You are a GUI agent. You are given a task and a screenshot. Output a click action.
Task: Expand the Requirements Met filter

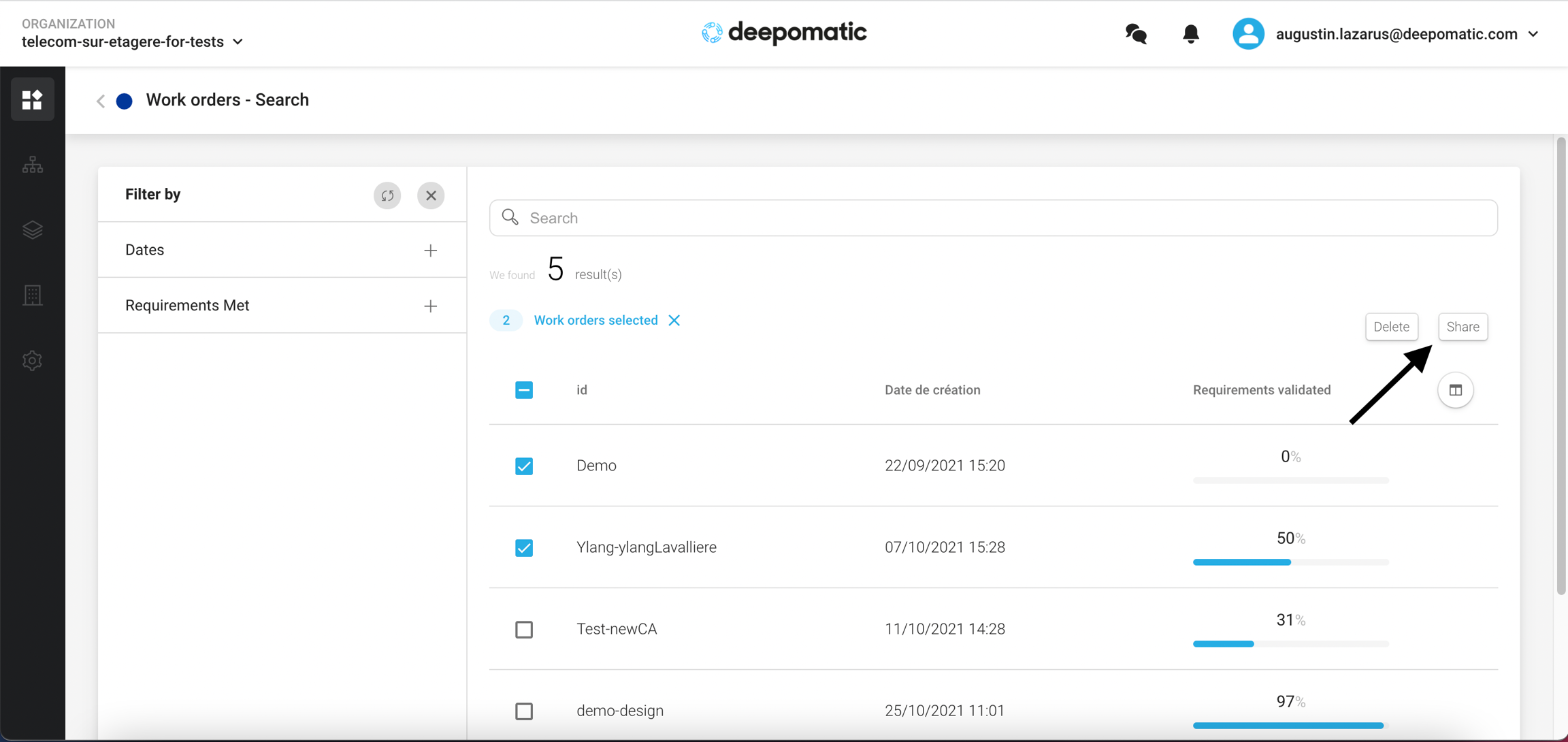(430, 306)
